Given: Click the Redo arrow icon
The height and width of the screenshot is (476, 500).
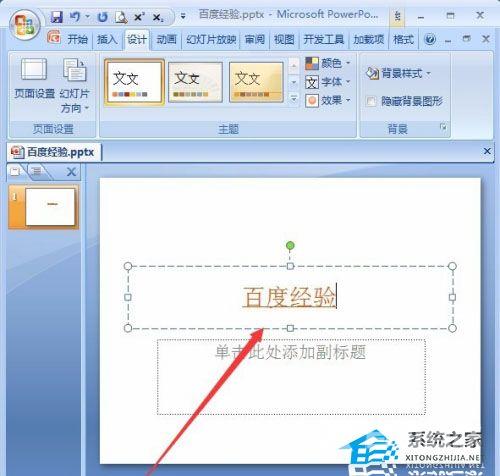Looking at the screenshot, I should [x=102, y=17].
